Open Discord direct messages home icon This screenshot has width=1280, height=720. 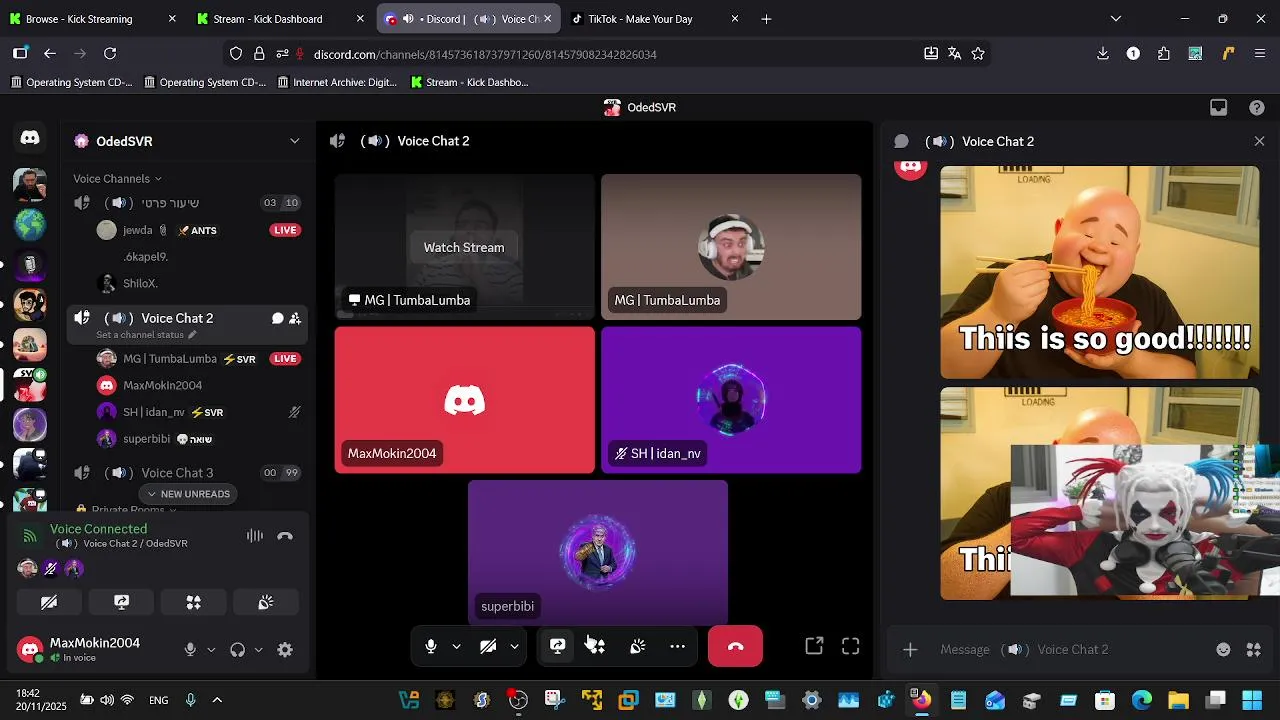coord(30,138)
